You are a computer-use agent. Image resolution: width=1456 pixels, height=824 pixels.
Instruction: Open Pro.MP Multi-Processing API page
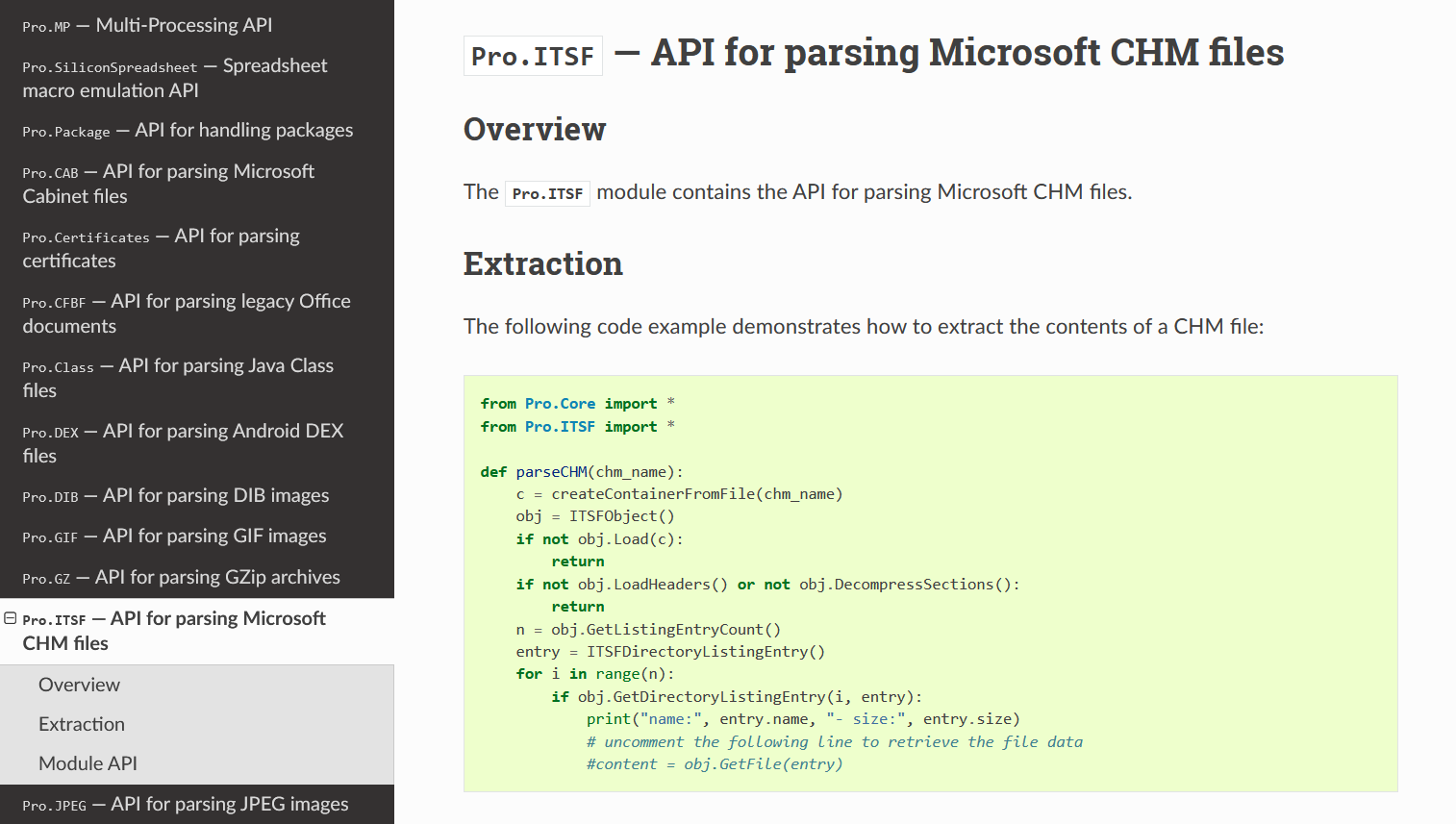[147, 25]
